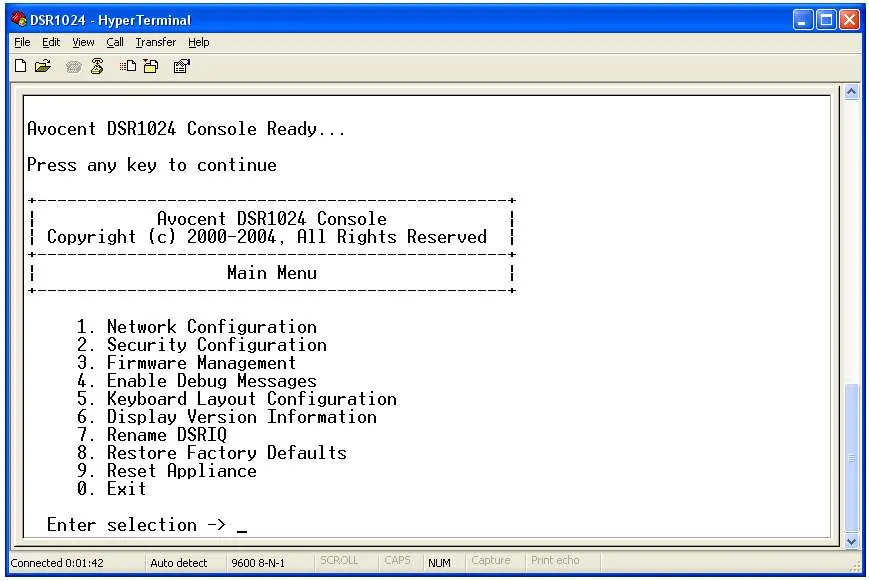
Task: Click the '9. Reset Appliance' line
Action: 167,471
